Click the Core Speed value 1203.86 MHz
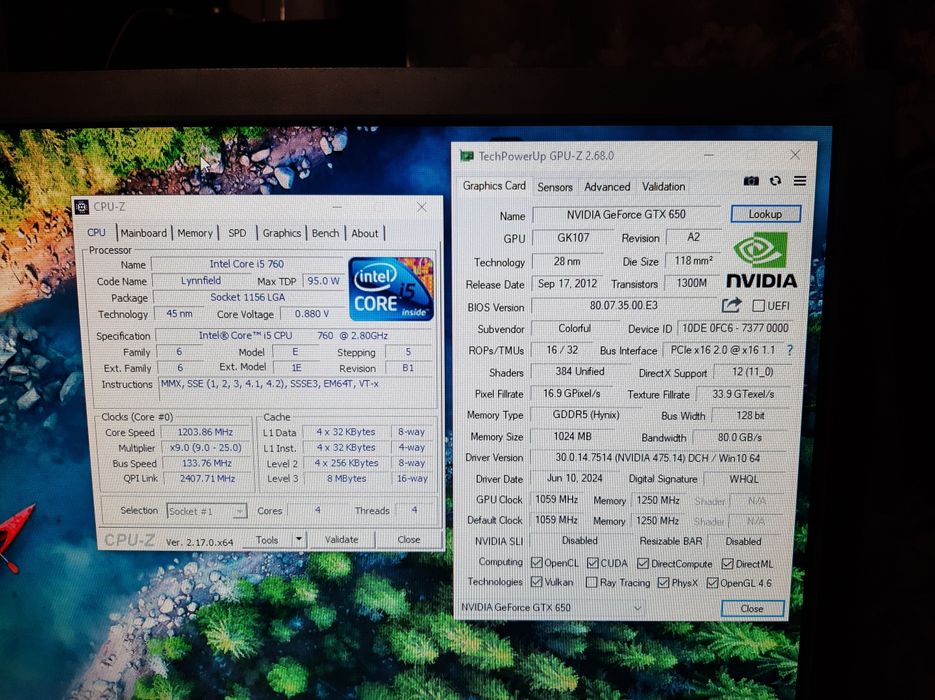935x700 pixels. (205, 432)
